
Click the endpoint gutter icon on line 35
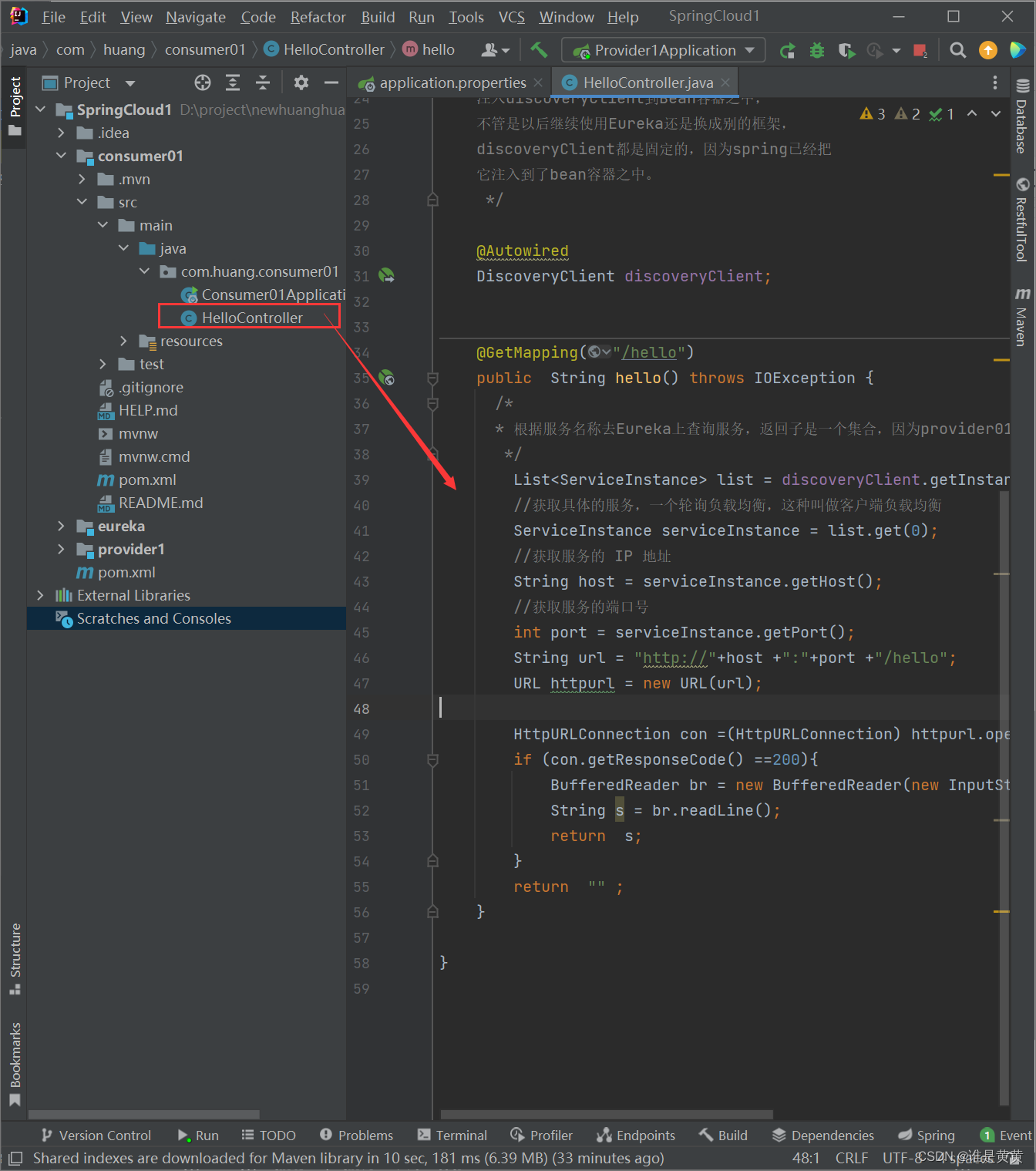click(x=387, y=378)
